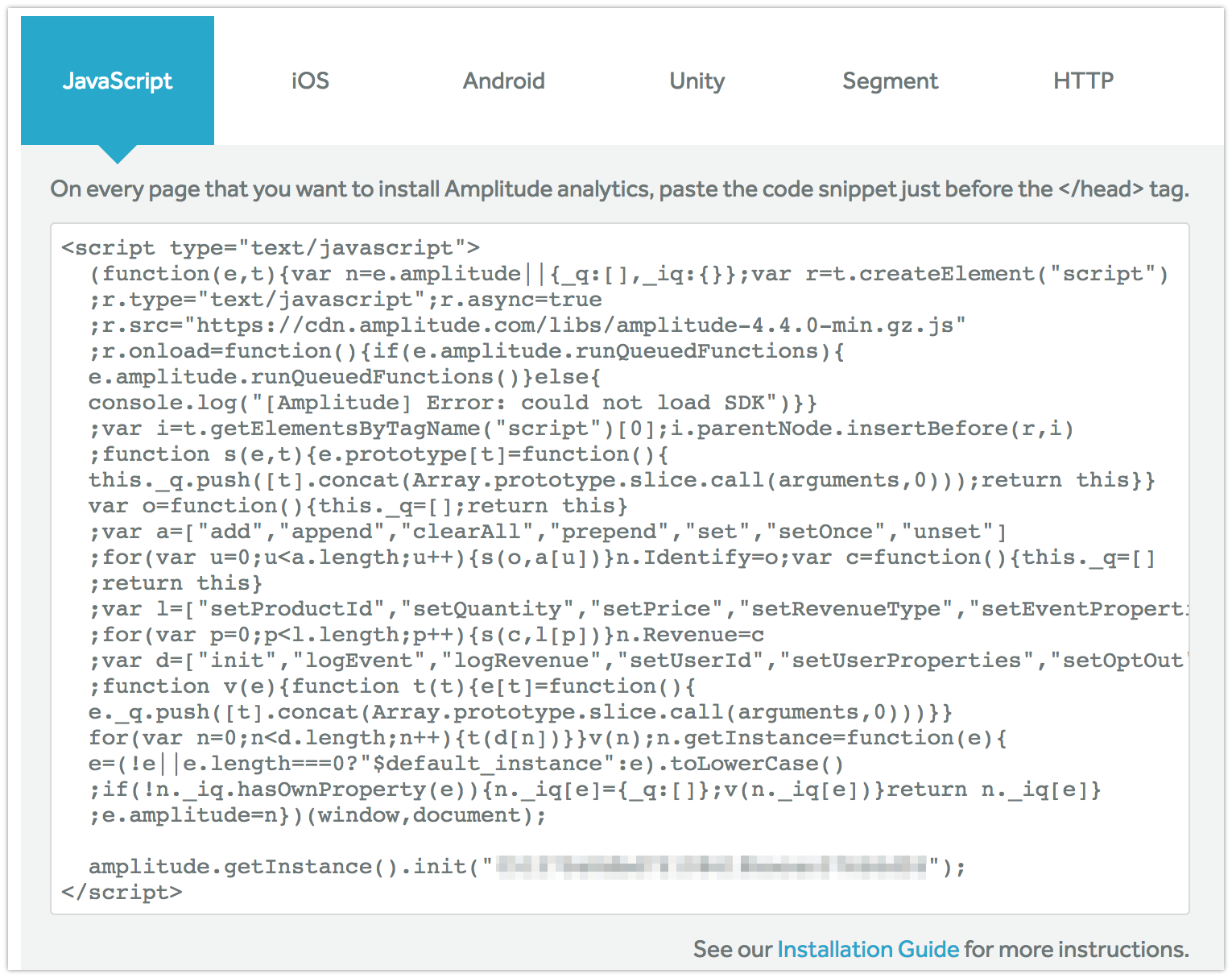
Task: Click the line starting with var o=function()
Action: coord(358,506)
